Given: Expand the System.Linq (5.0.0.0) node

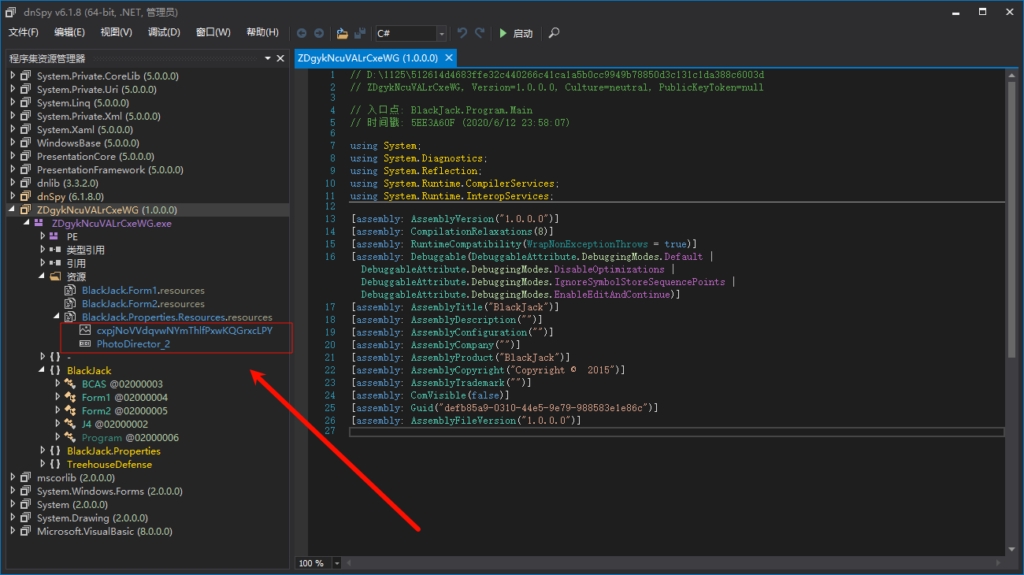Looking at the screenshot, I should (x=12, y=103).
